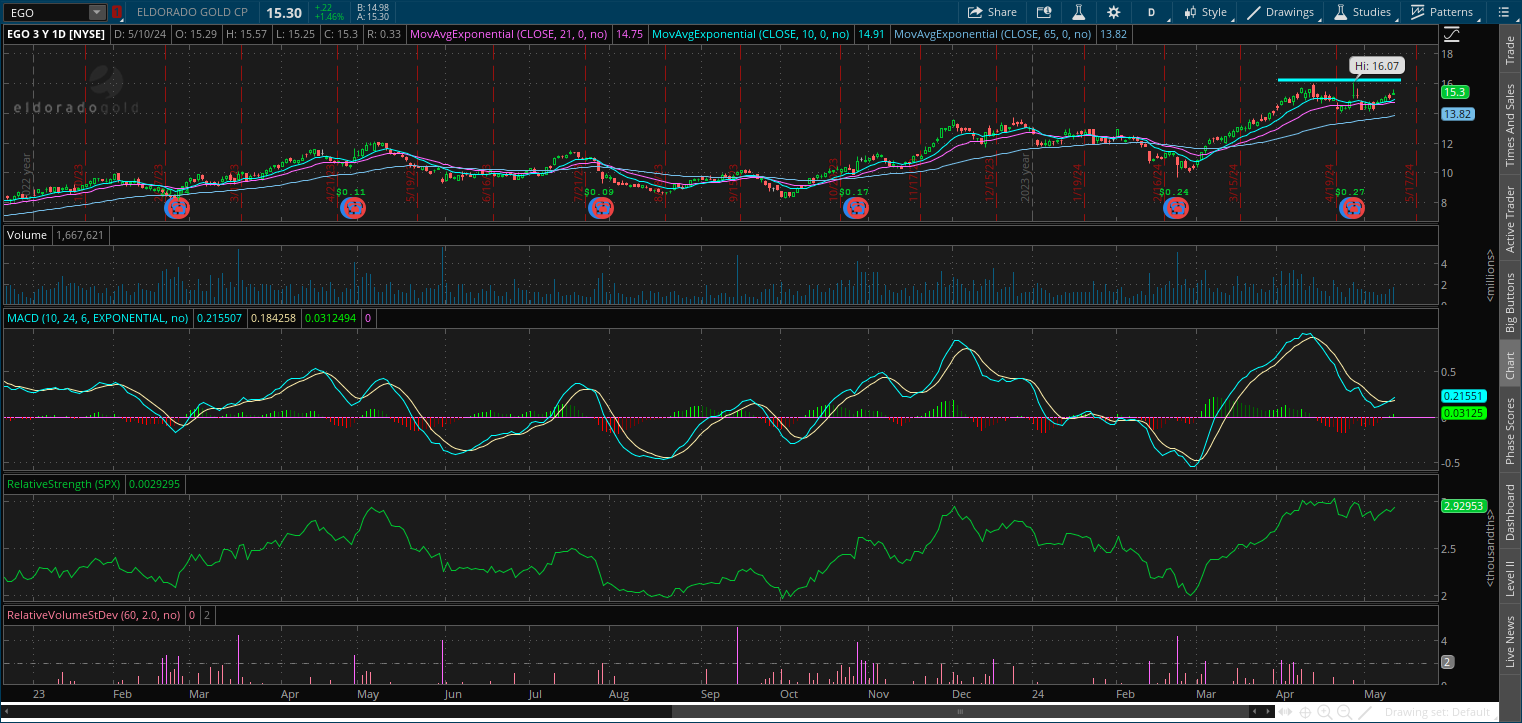1522x723 pixels.
Task: Click the $0.11 dividend/earnings marker in April
Action: click(352, 208)
